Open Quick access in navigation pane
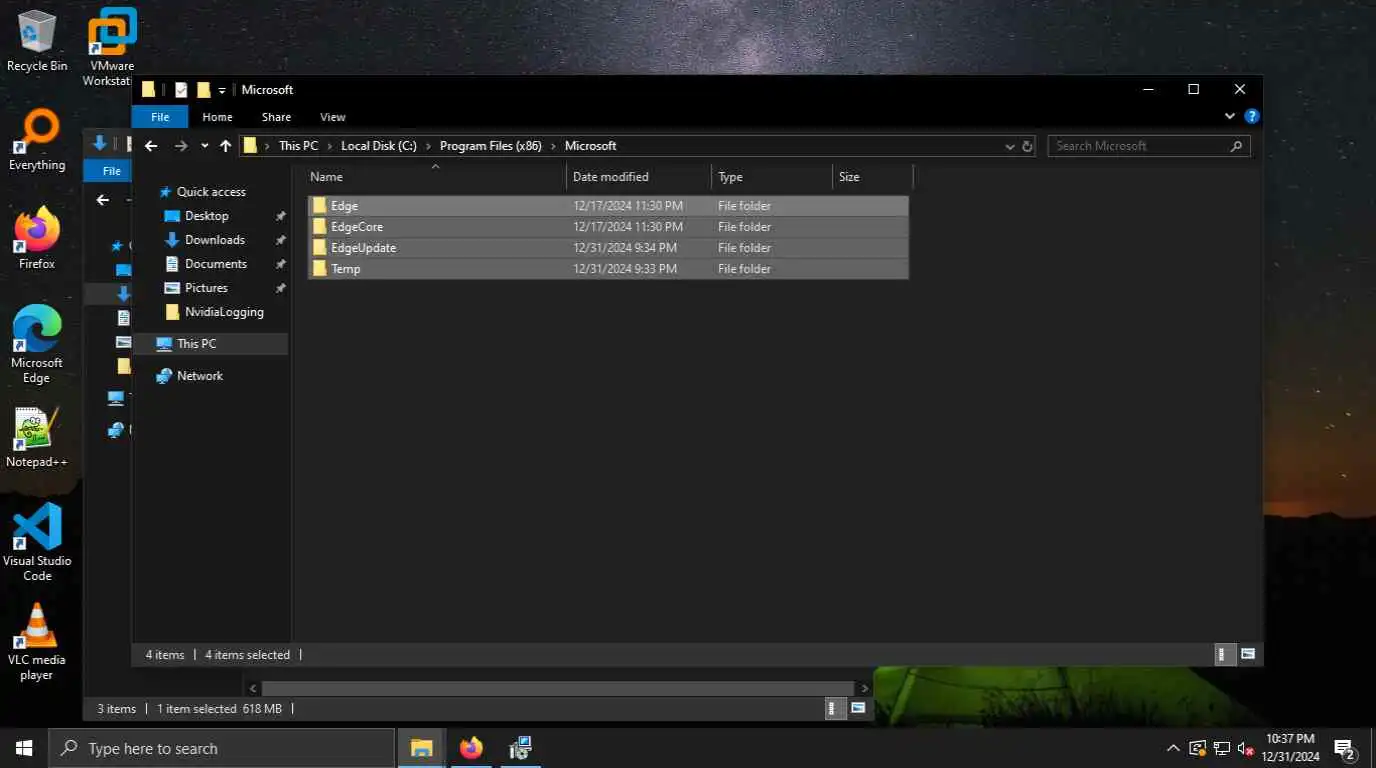Viewport: 1376px width, 768px height. tap(211, 192)
